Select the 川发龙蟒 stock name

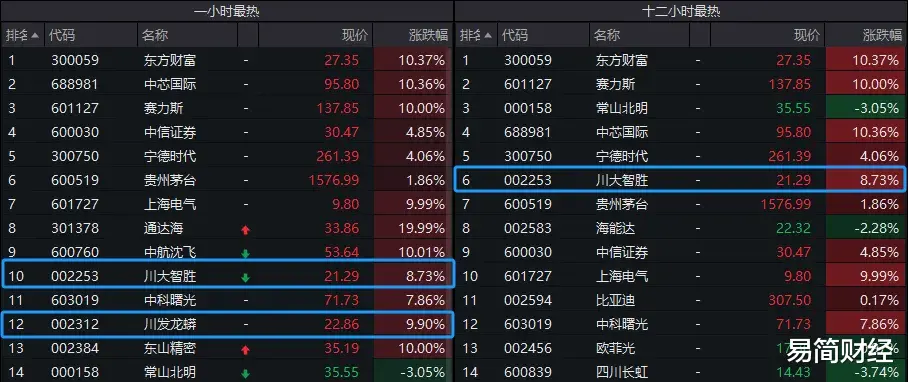pyautogui.click(x=170, y=325)
